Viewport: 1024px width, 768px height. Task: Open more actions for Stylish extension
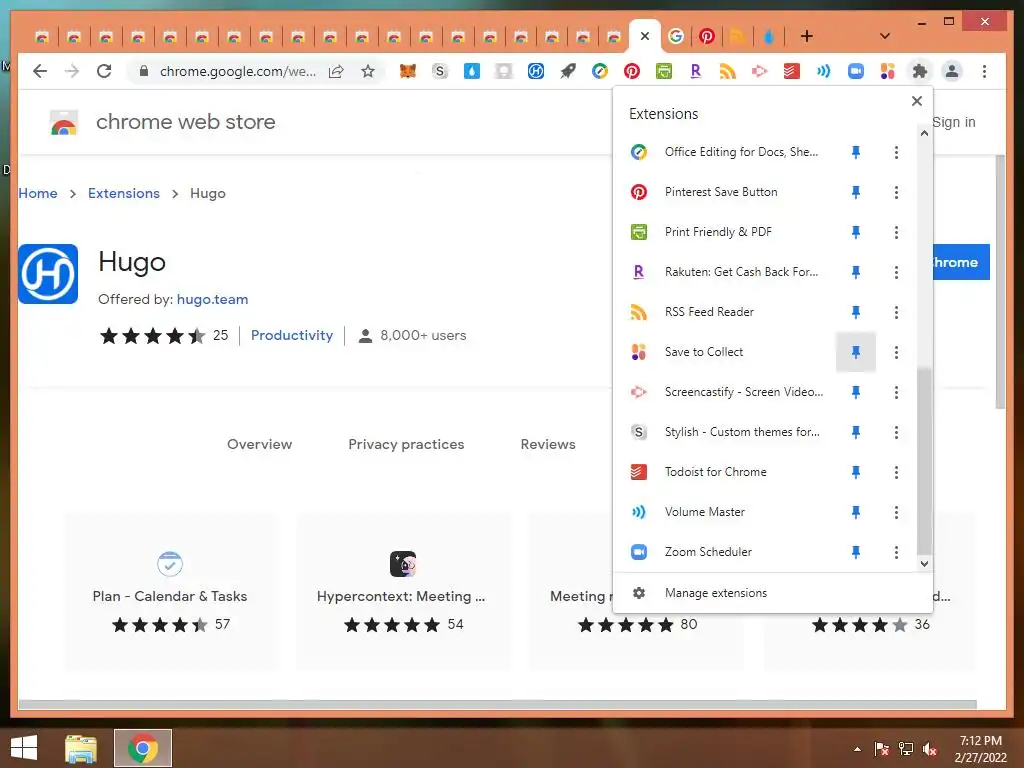pos(896,432)
